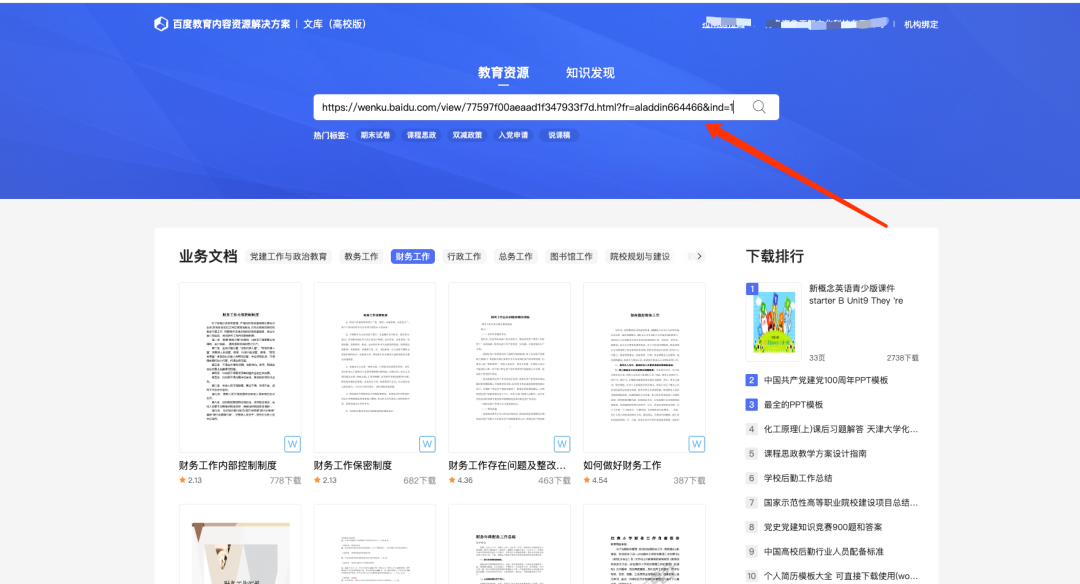Open 中国共产党建党100周年PPT模板 ranking link
1080x584 pixels.
tap(826, 380)
